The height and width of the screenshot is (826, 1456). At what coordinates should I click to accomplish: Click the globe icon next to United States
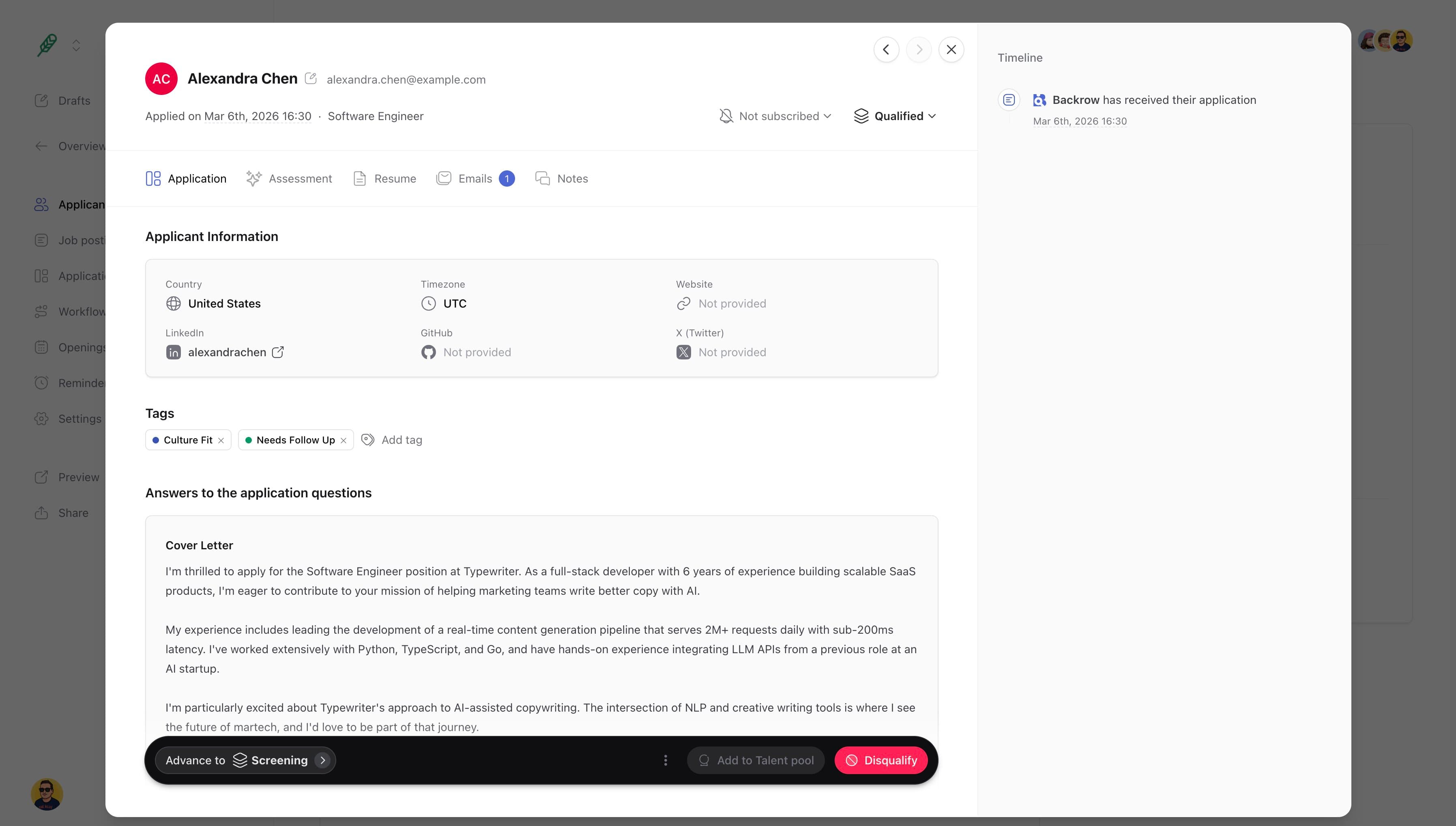174,303
